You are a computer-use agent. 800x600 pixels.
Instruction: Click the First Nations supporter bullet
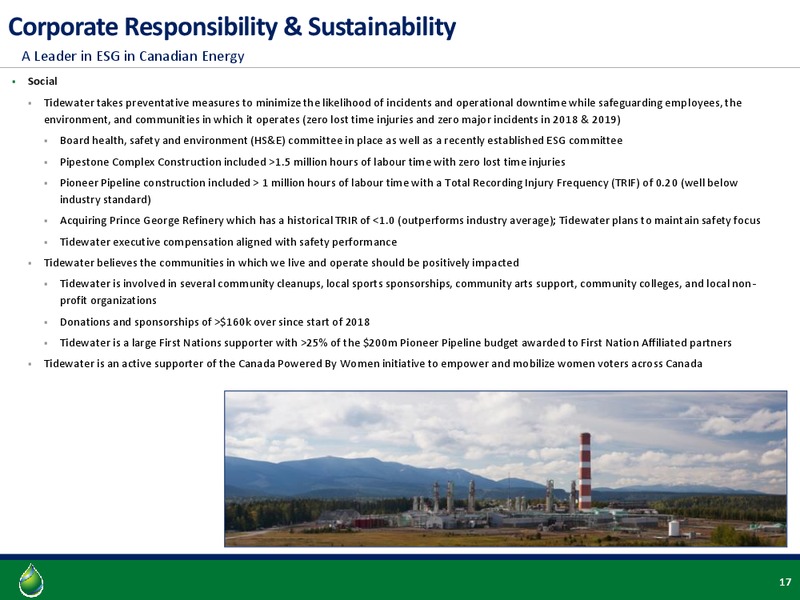[x=396, y=343]
